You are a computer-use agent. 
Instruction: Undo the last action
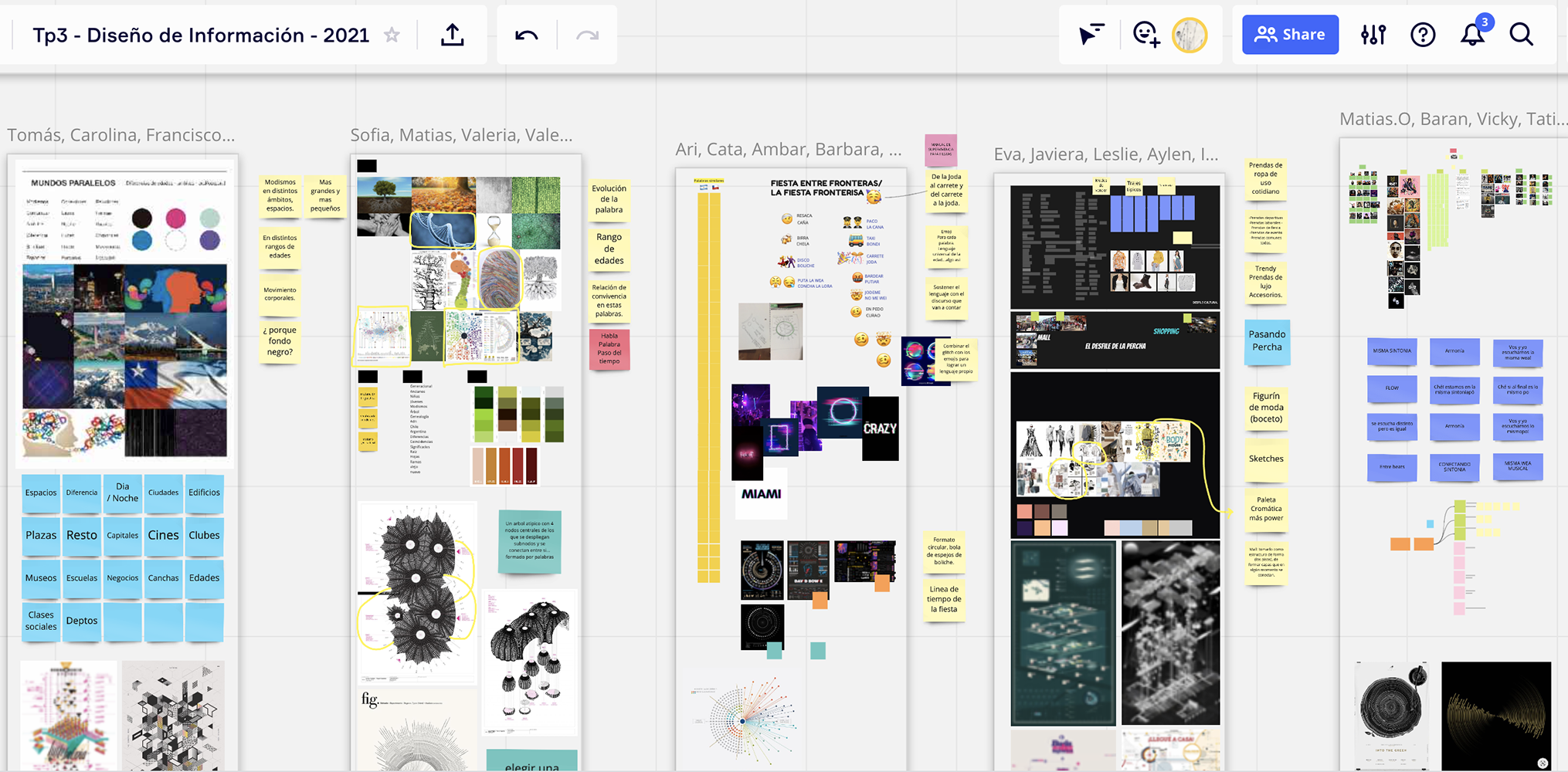(x=527, y=36)
